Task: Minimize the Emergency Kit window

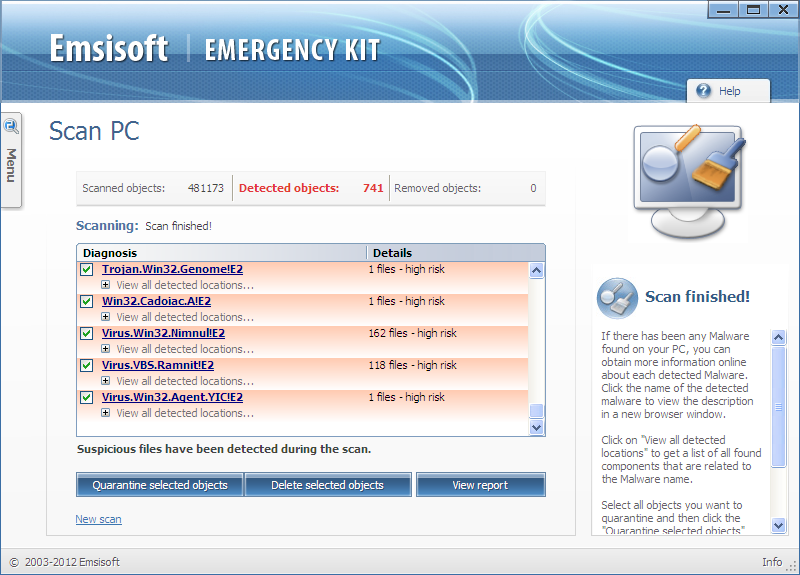Action: click(x=723, y=10)
